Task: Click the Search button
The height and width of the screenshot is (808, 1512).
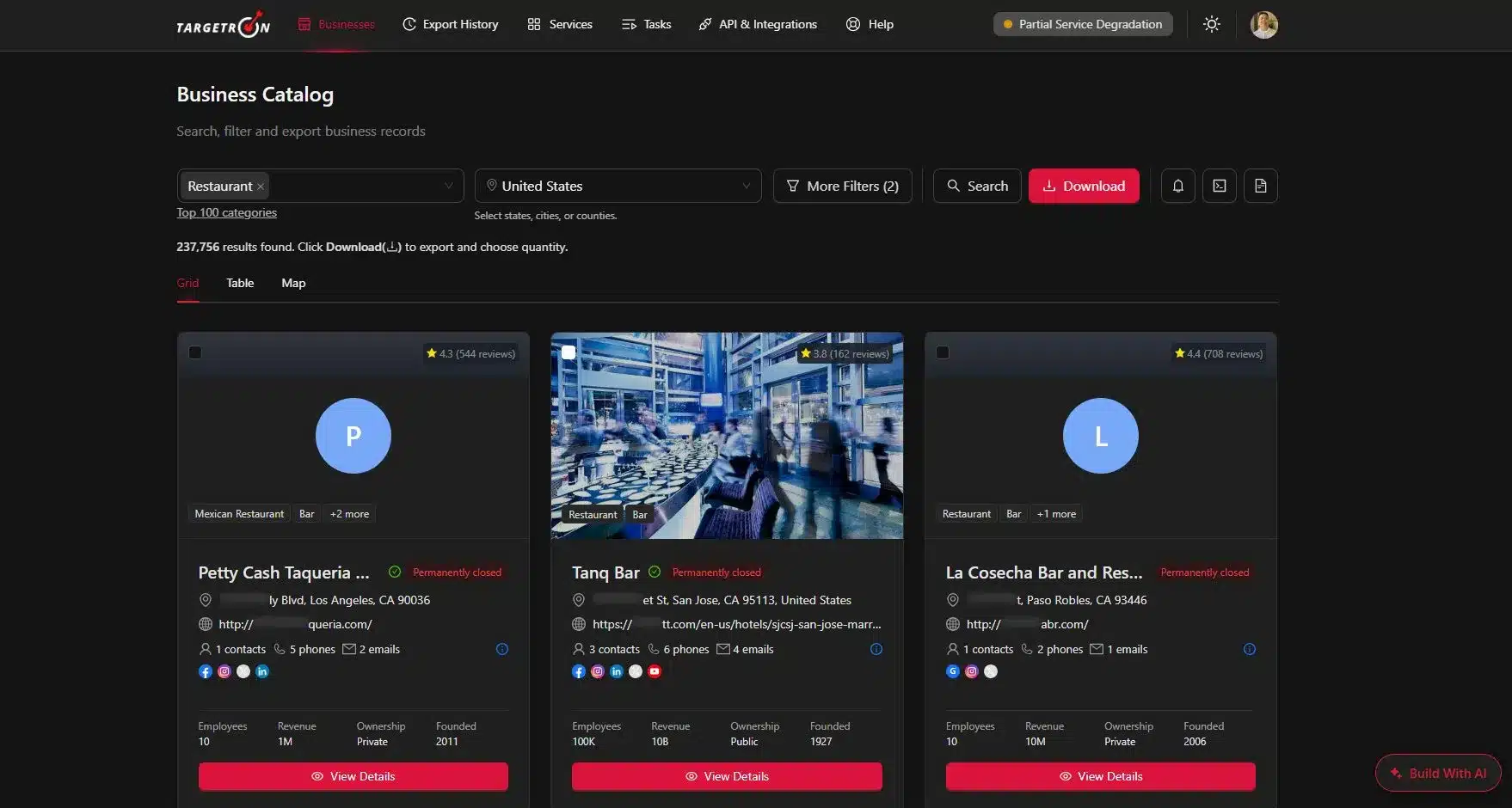Action: pyautogui.click(x=977, y=186)
